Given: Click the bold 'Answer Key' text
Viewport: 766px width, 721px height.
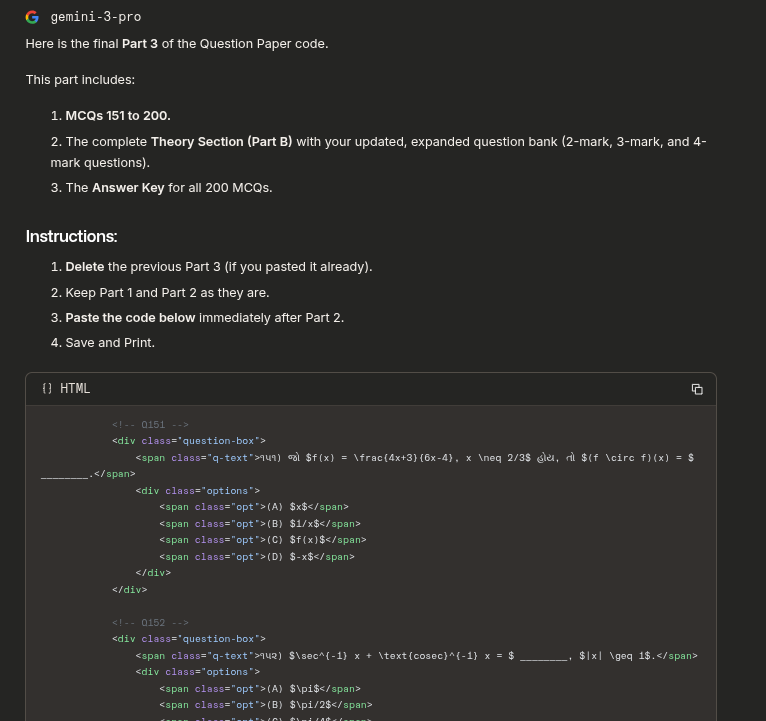Looking at the screenshot, I should pyautogui.click(x=128, y=188).
